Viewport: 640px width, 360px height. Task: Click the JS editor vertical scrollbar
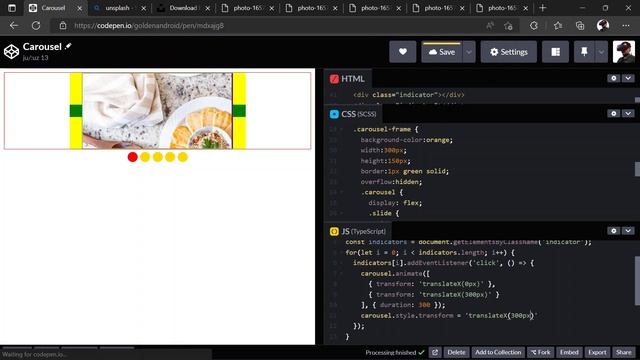[637, 280]
